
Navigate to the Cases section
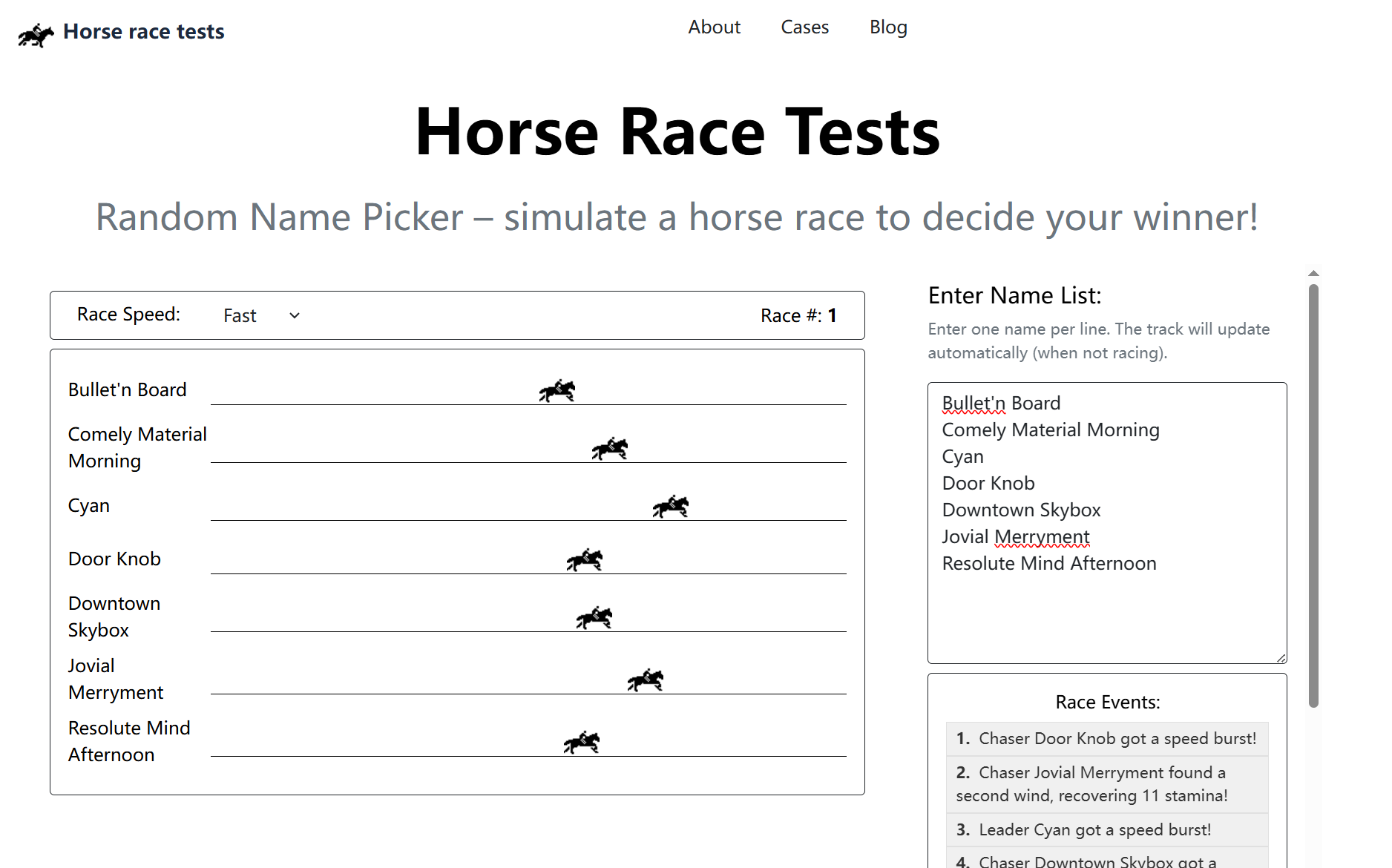coord(804,27)
